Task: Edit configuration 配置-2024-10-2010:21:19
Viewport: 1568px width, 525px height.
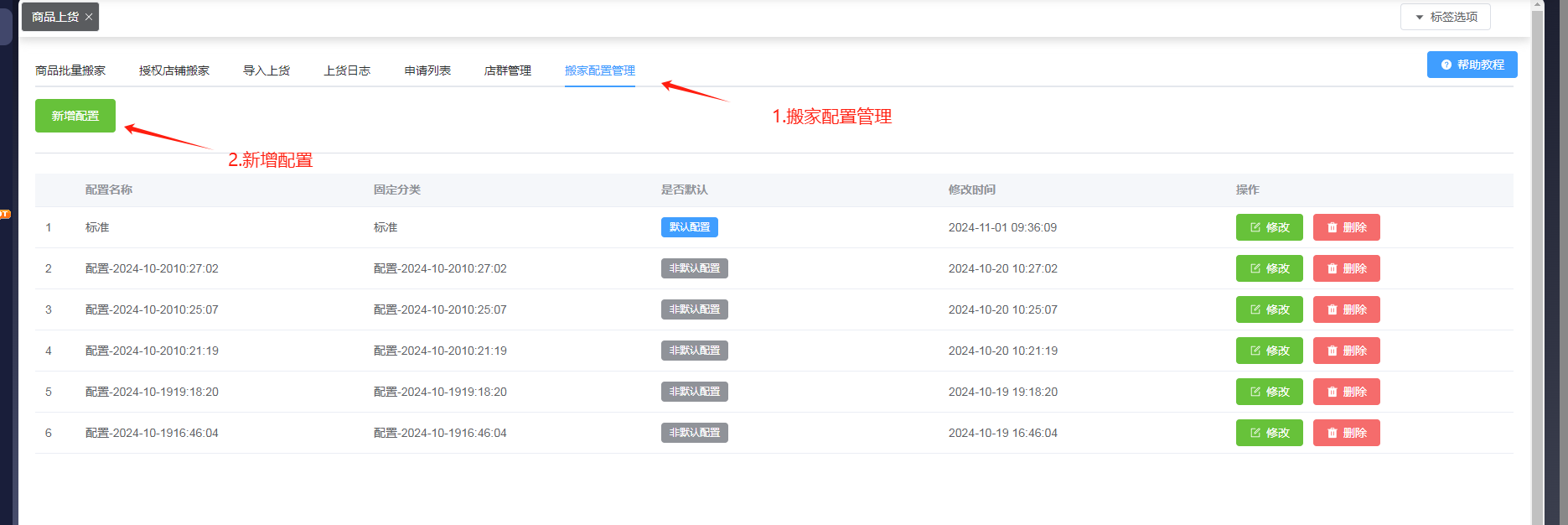Action: tap(1269, 351)
